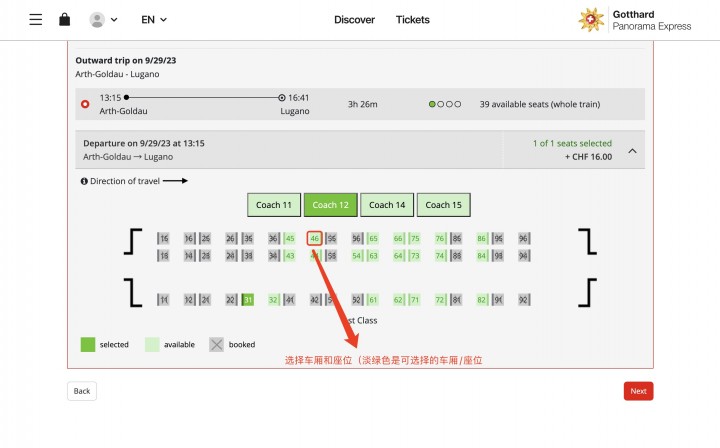This screenshot has width=720, height=448.
Task: Select available seat 45
Action: (x=289, y=239)
